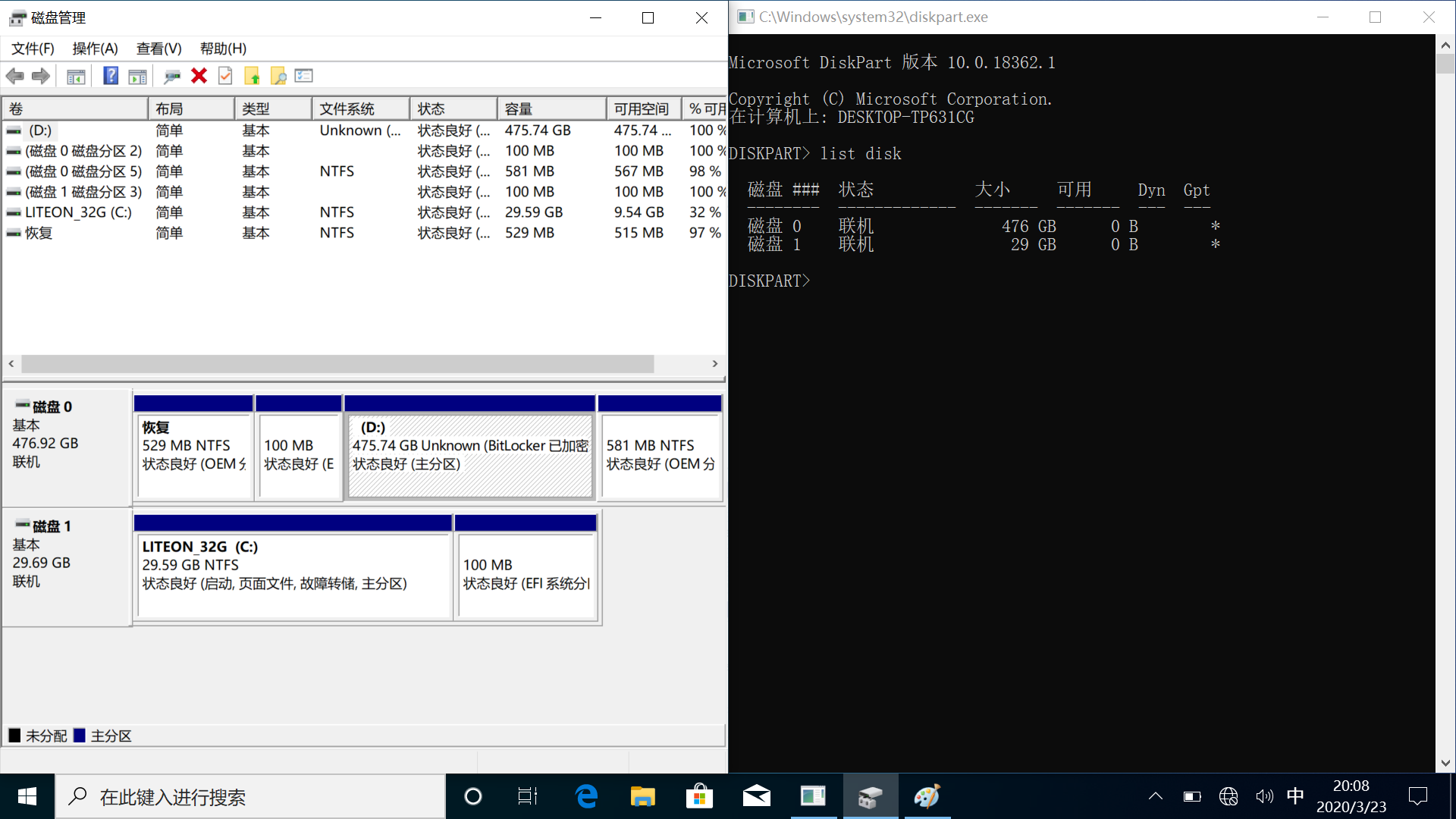
Task: Select the LITEON_32G (C:) partition block
Action: (x=293, y=567)
